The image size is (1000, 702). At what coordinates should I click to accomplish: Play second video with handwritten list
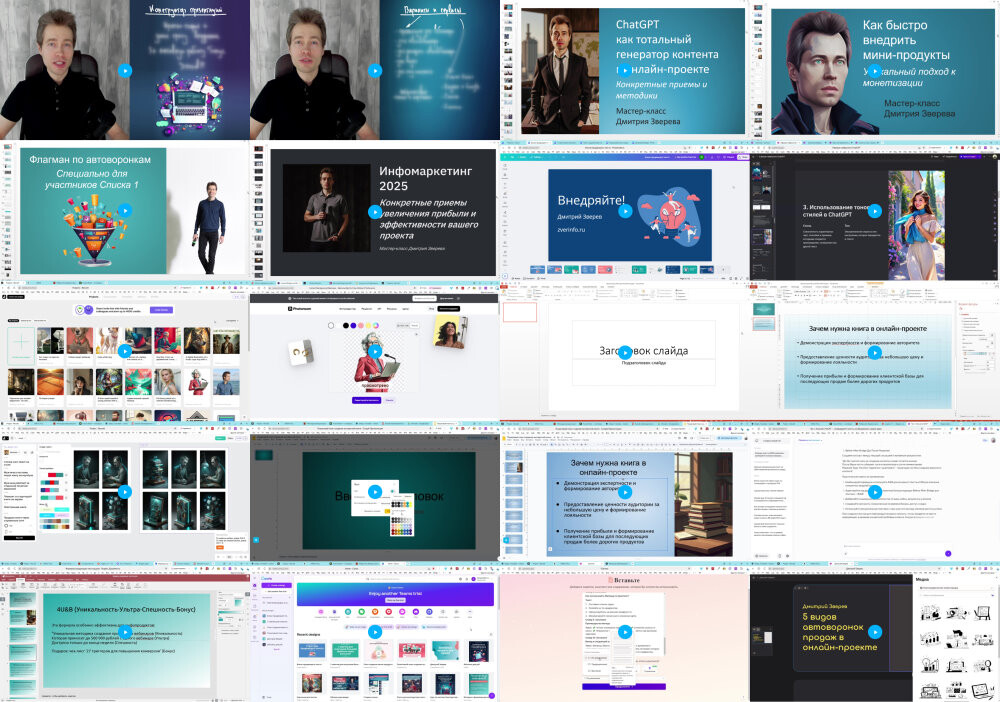(x=374, y=70)
